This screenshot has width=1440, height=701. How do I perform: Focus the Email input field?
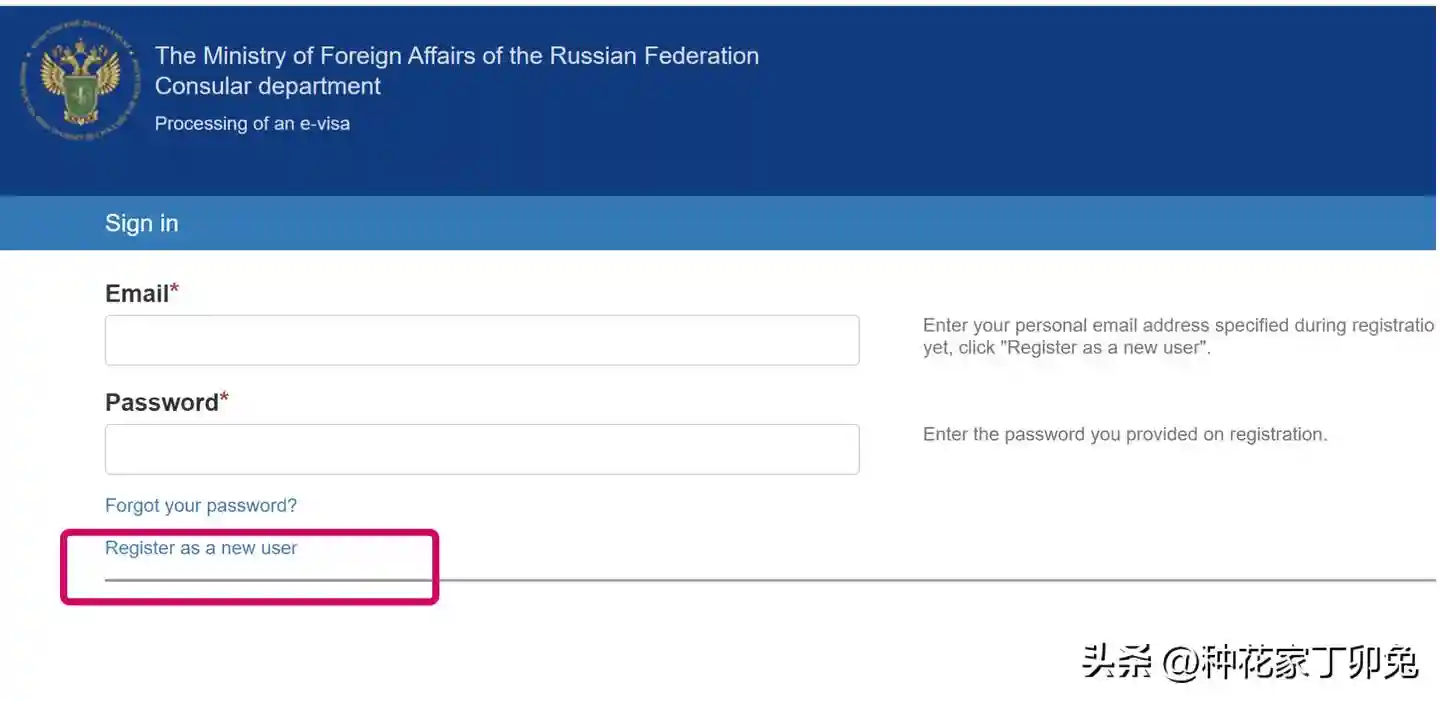pos(481,340)
